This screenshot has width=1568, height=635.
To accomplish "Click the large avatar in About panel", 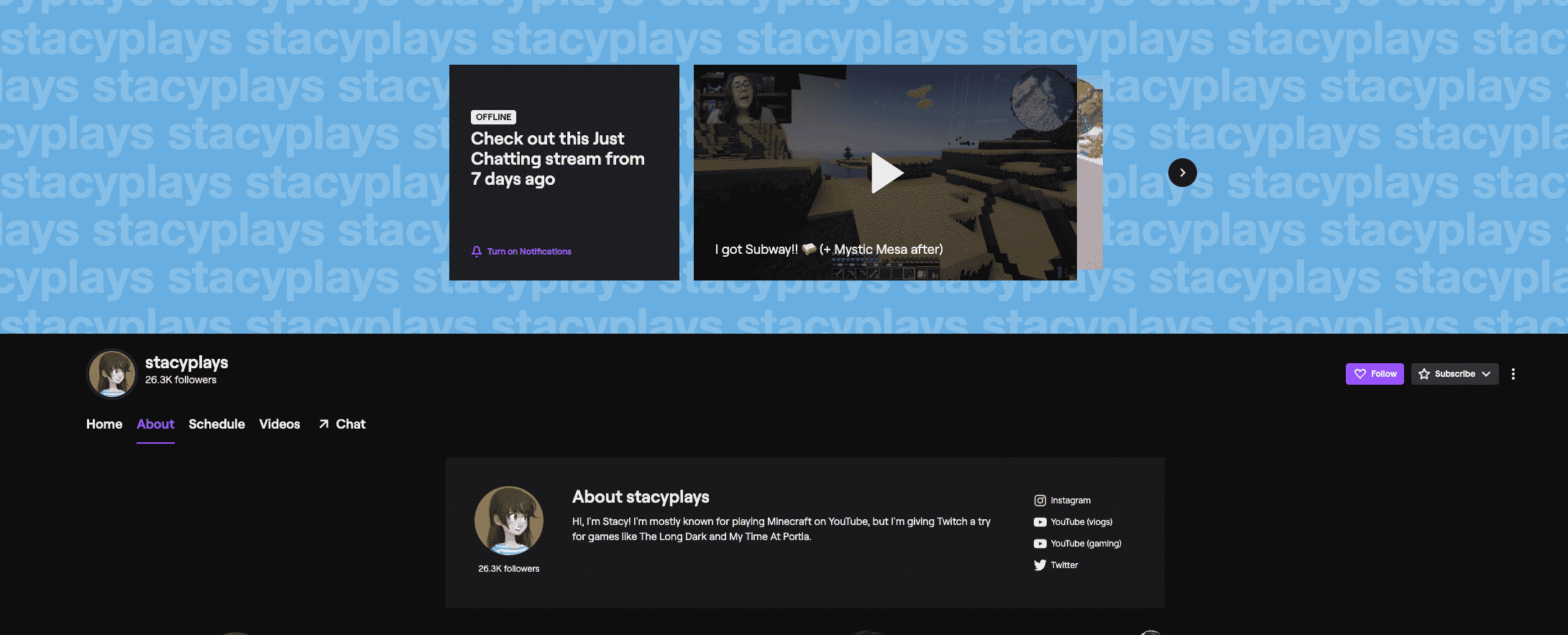I will pos(508,521).
